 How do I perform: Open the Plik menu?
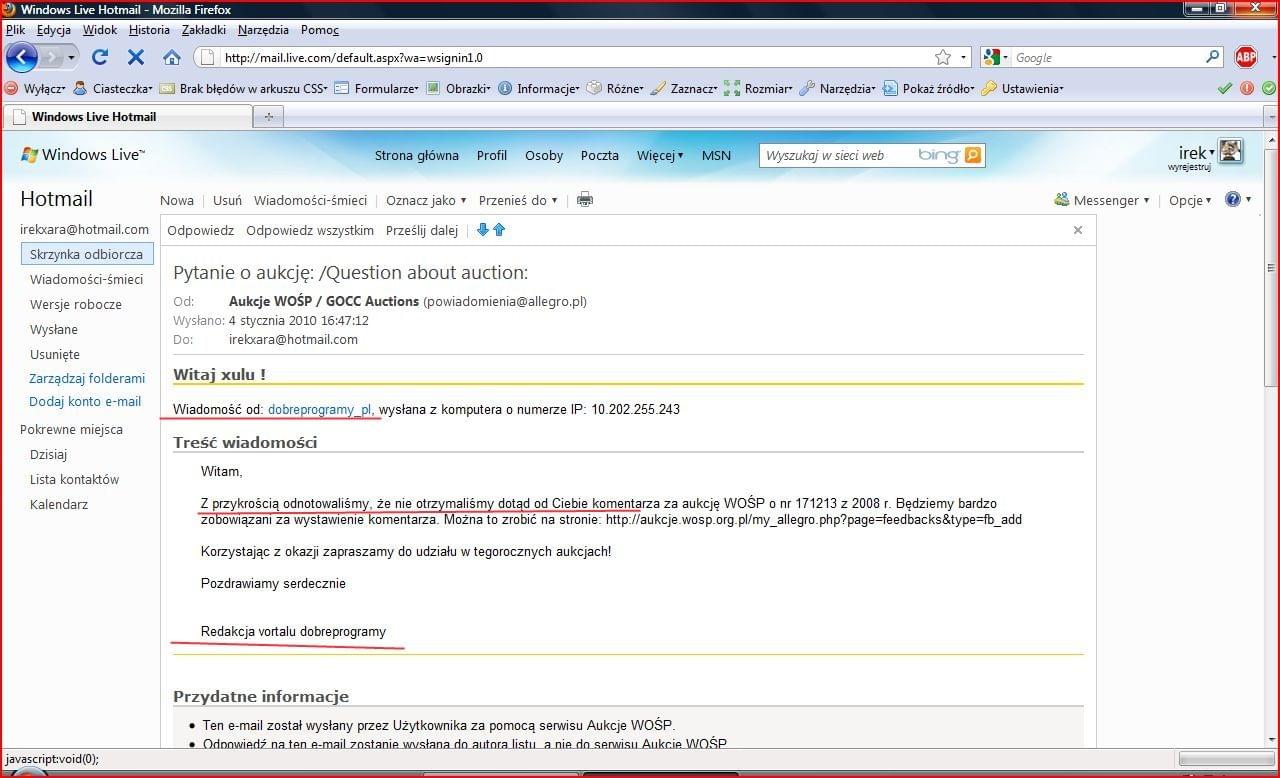[x=15, y=30]
